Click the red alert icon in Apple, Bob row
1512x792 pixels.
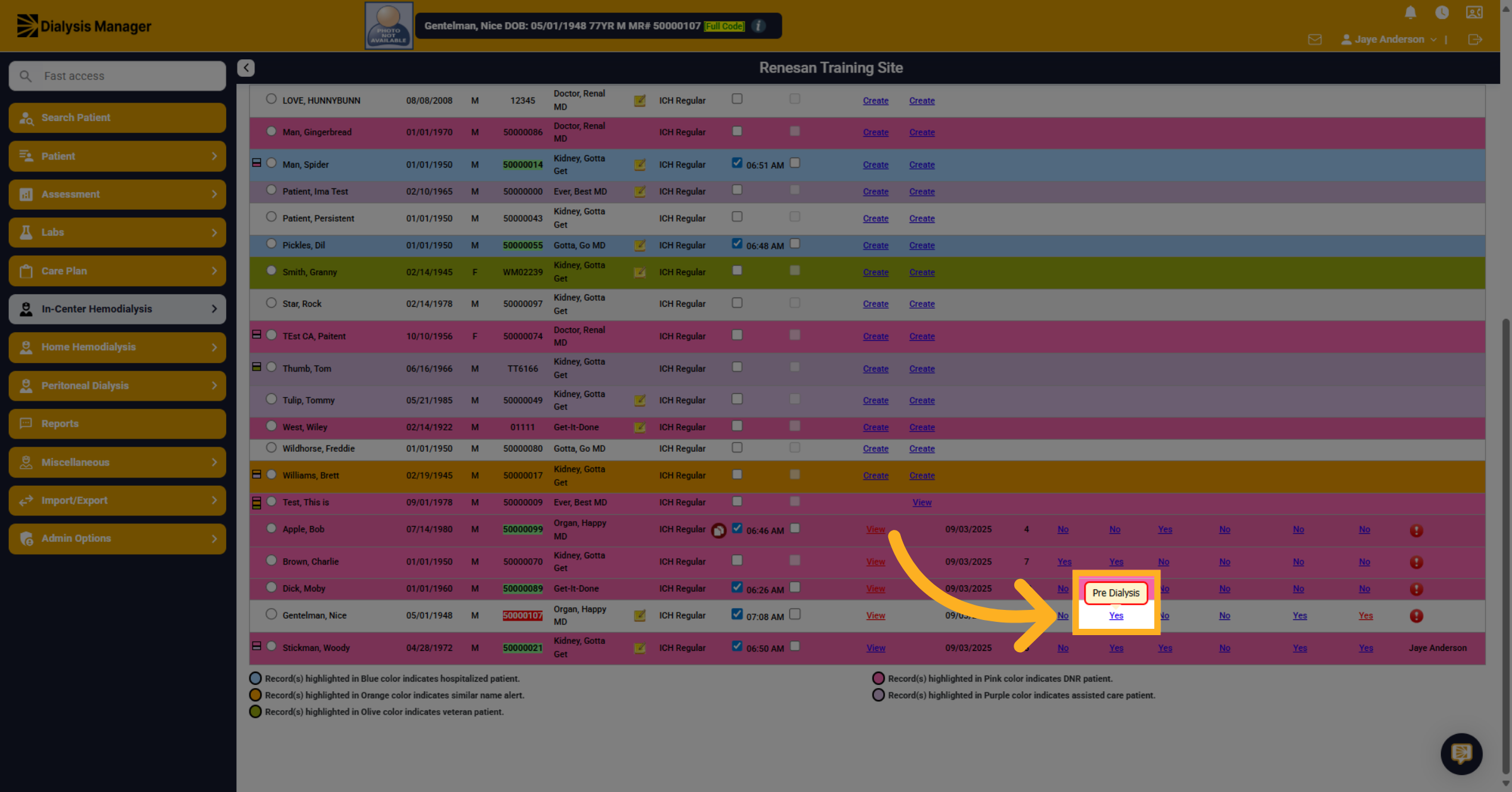[1416, 531]
